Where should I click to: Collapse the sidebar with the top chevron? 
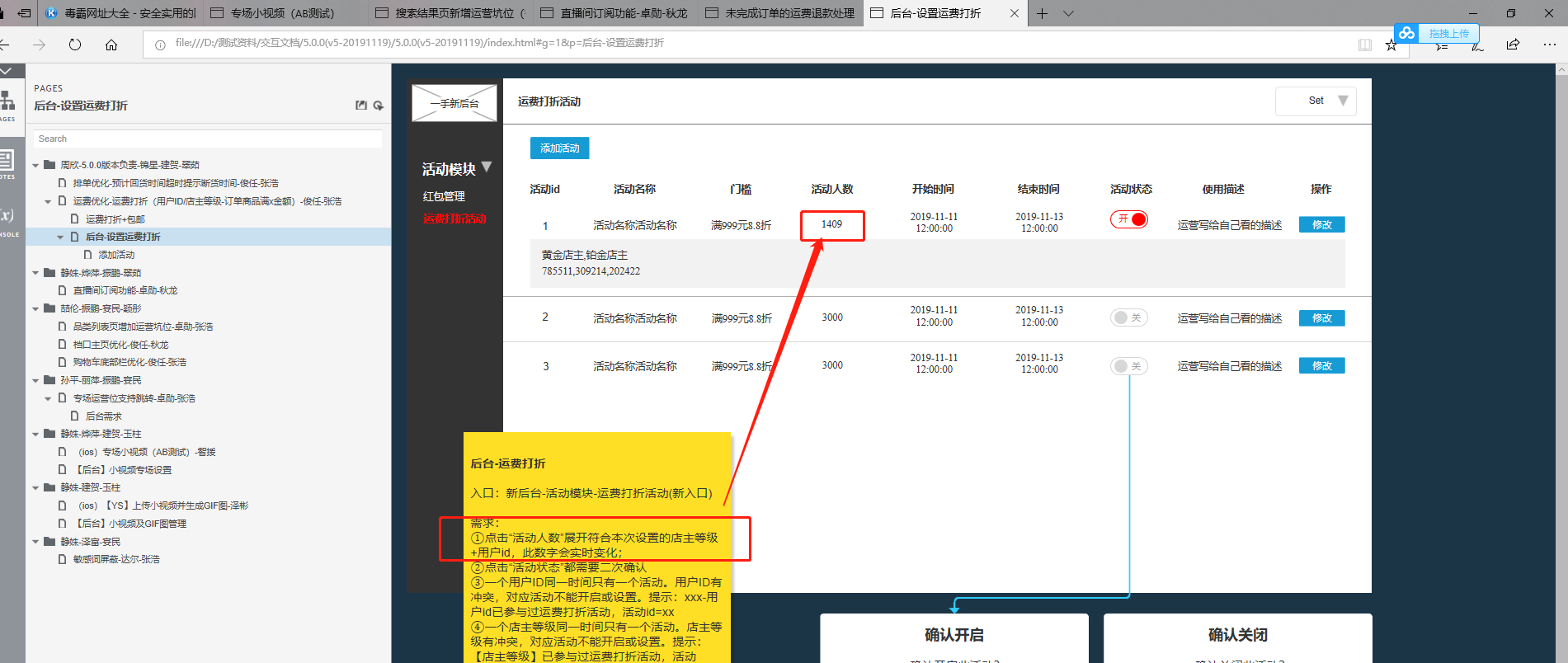6,72
